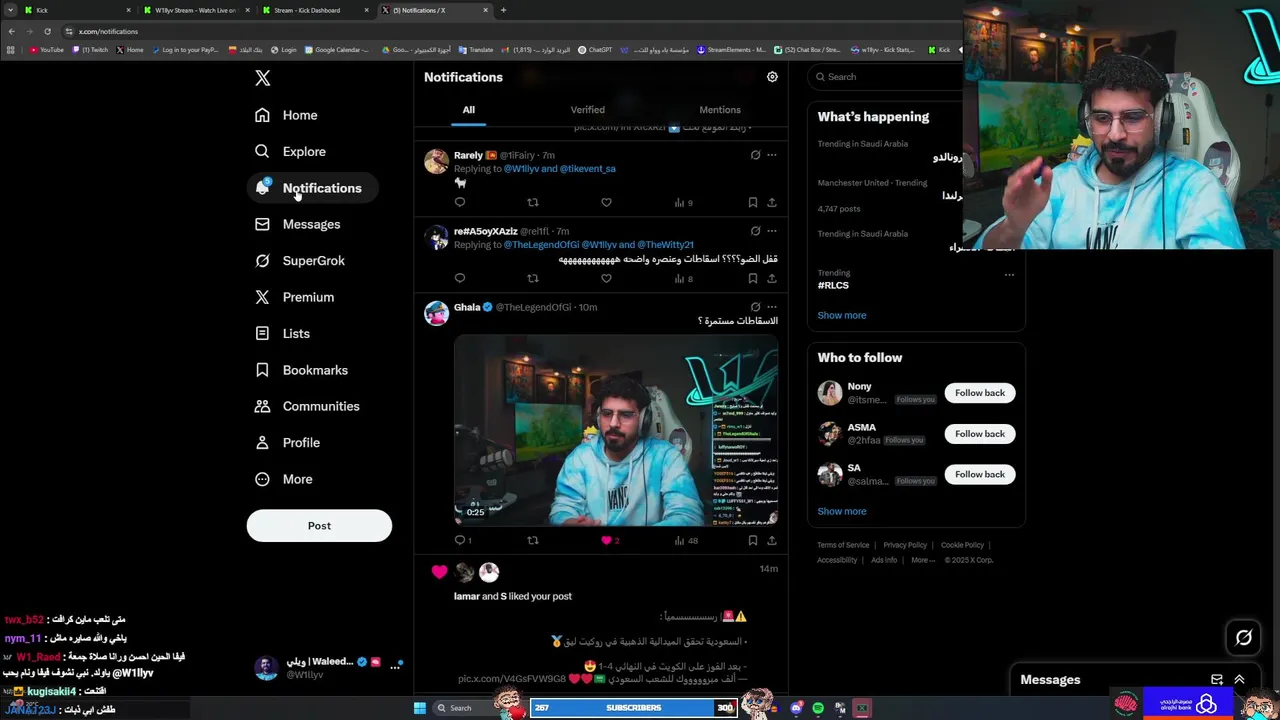Switch to the All notifications tab

tap(468, 110)
